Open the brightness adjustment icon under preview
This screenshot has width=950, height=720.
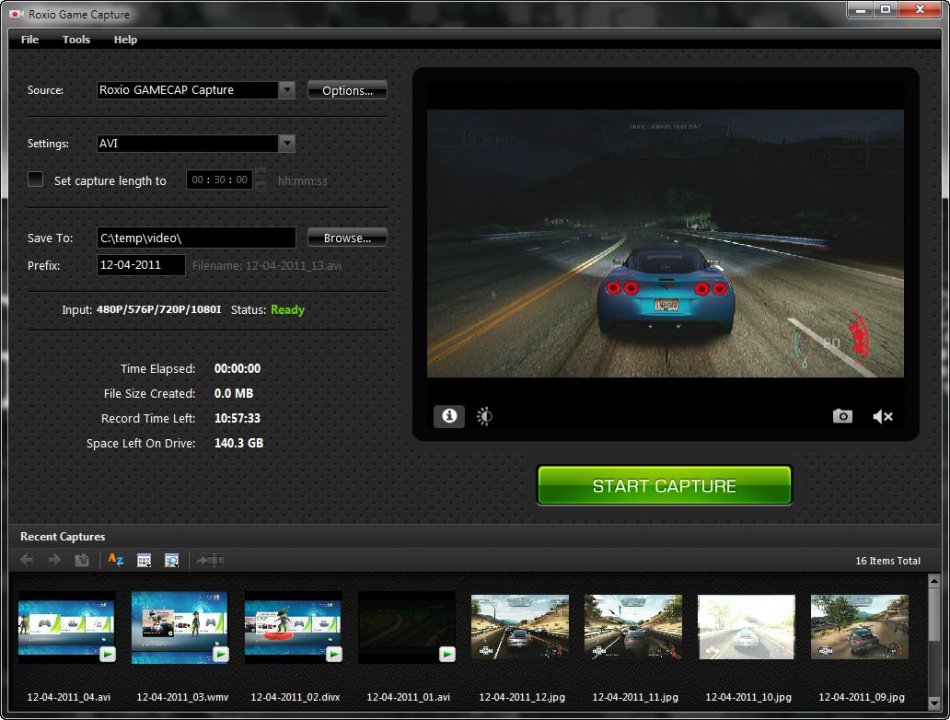tap(485, 416)
